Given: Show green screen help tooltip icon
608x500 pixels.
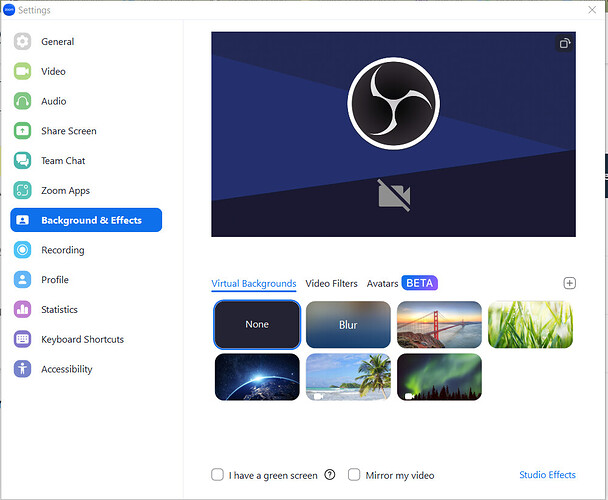Looking at the screenshot, I should 329,475.
